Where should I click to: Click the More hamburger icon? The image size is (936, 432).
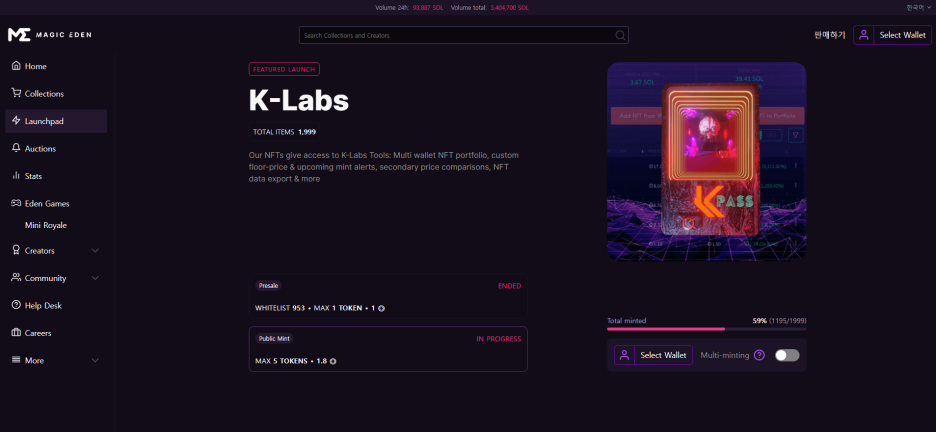coord(16,360)
